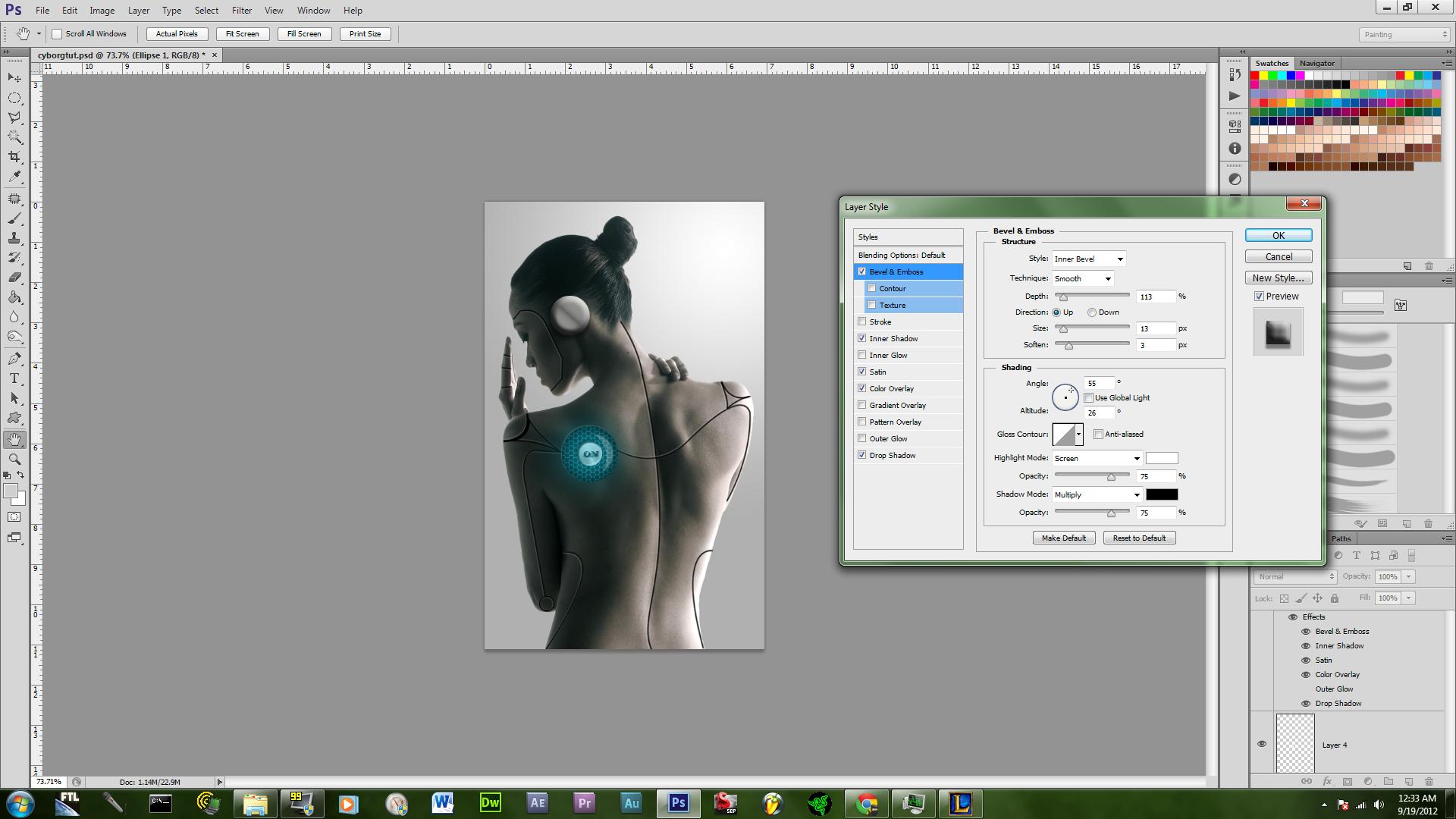Open the Shadow Mode dropdown (Multiply)
This screenshot has height=819, width=1456.
tap(1097, 494)
